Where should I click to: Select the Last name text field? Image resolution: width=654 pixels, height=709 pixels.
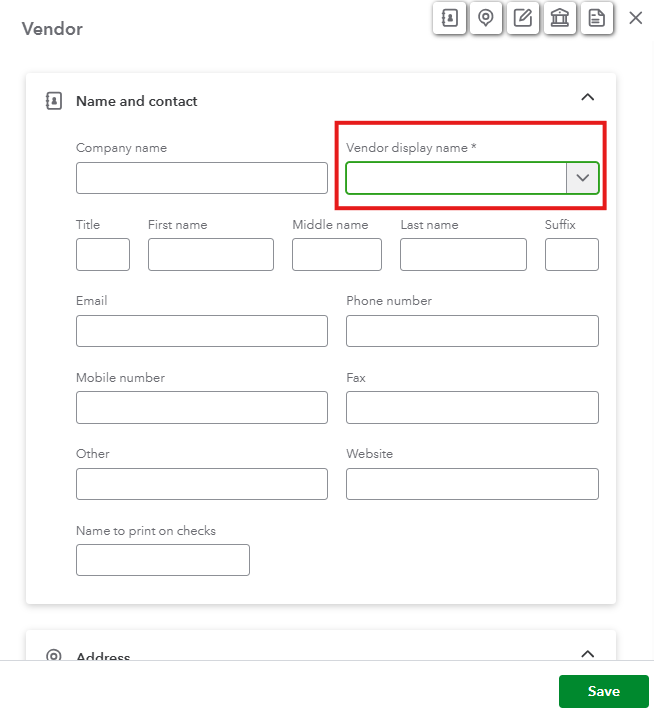pyautogui.click(x=463, y=254)
